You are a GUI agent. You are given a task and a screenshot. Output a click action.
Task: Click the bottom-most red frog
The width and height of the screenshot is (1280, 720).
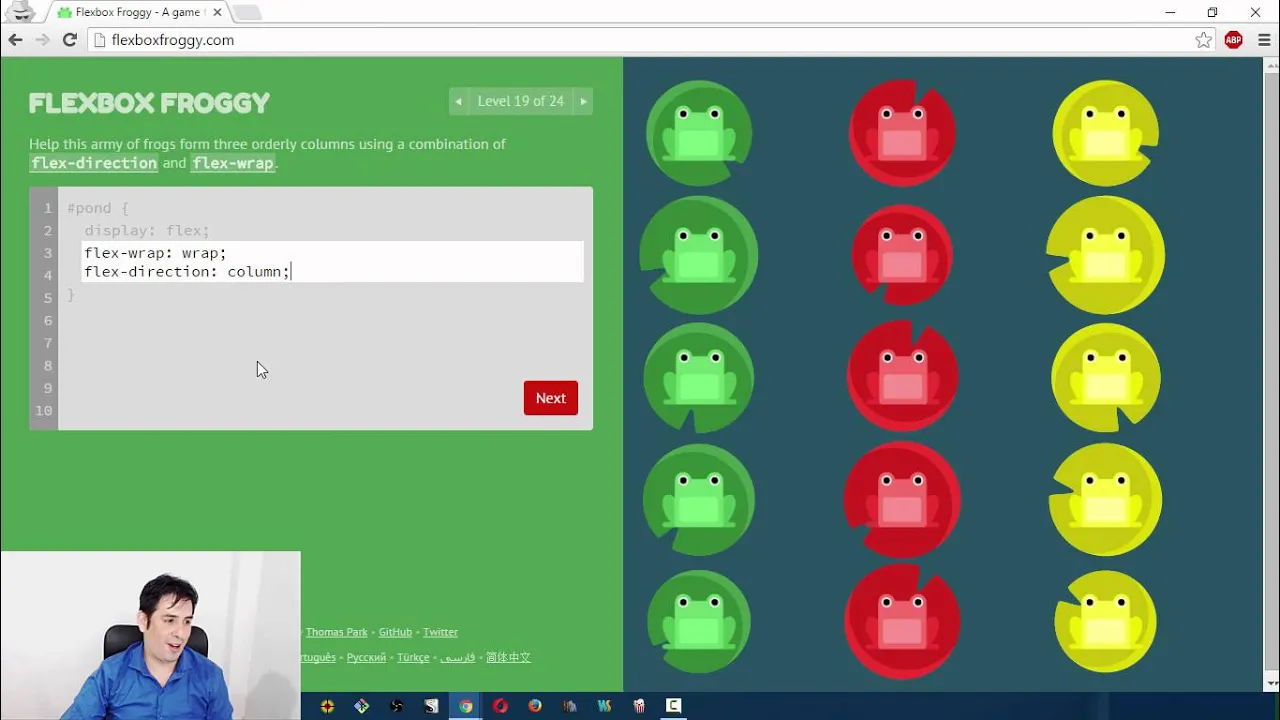tap(902, 621)
